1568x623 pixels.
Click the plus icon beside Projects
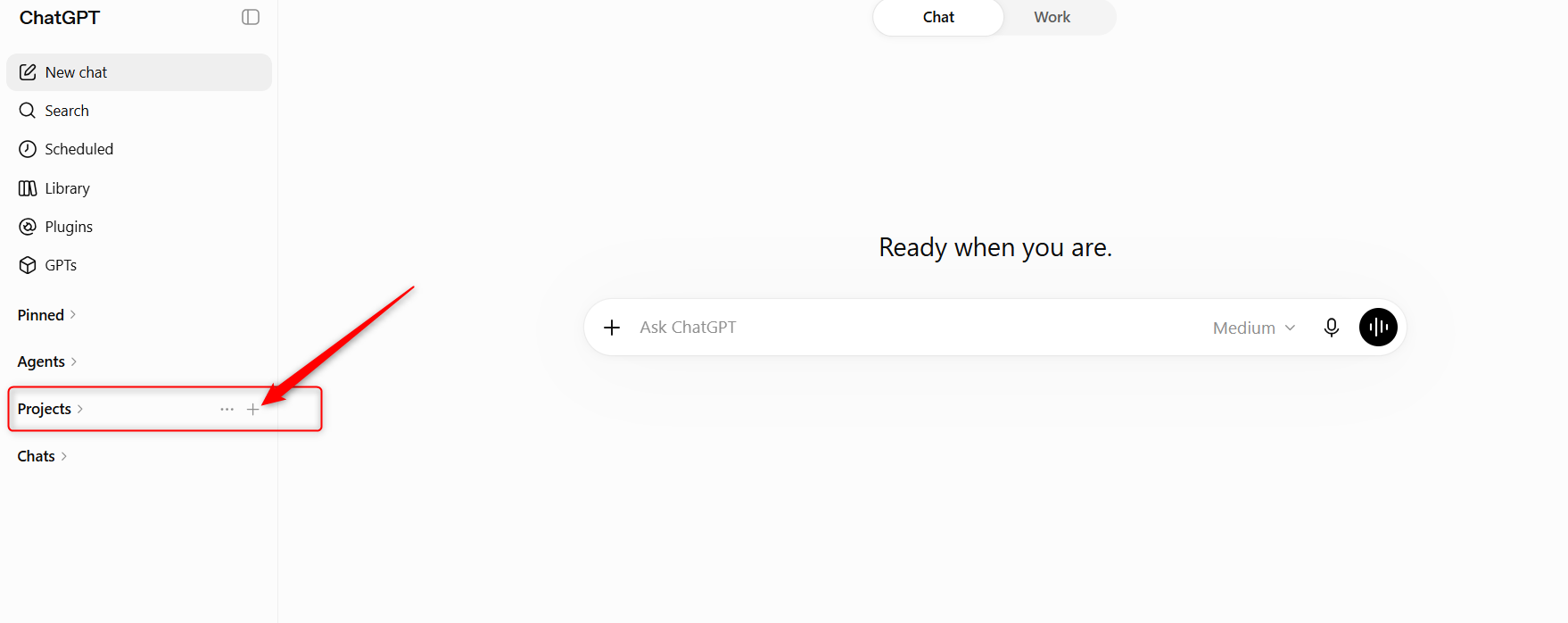[x=253, y=409]
